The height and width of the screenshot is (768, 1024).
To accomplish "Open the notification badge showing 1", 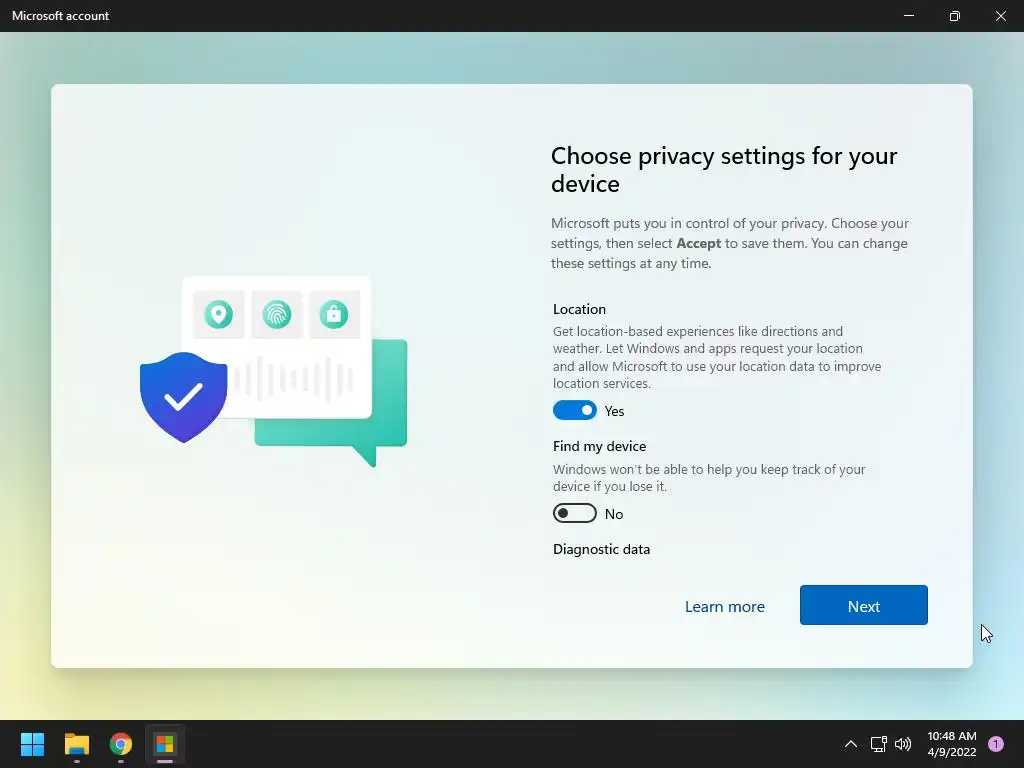I will (996, 744).
